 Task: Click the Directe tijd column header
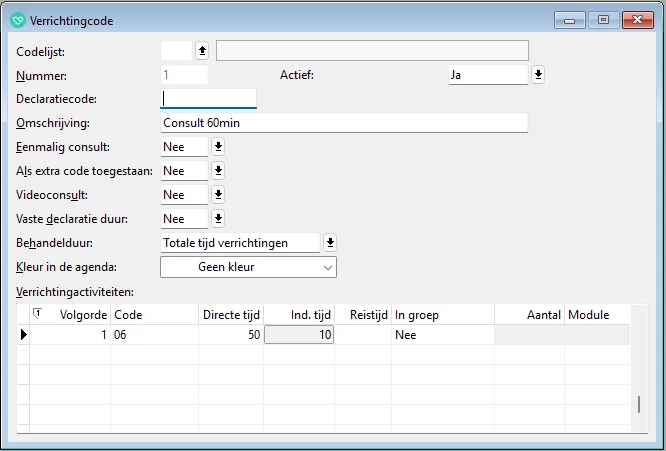click(230, 315)
